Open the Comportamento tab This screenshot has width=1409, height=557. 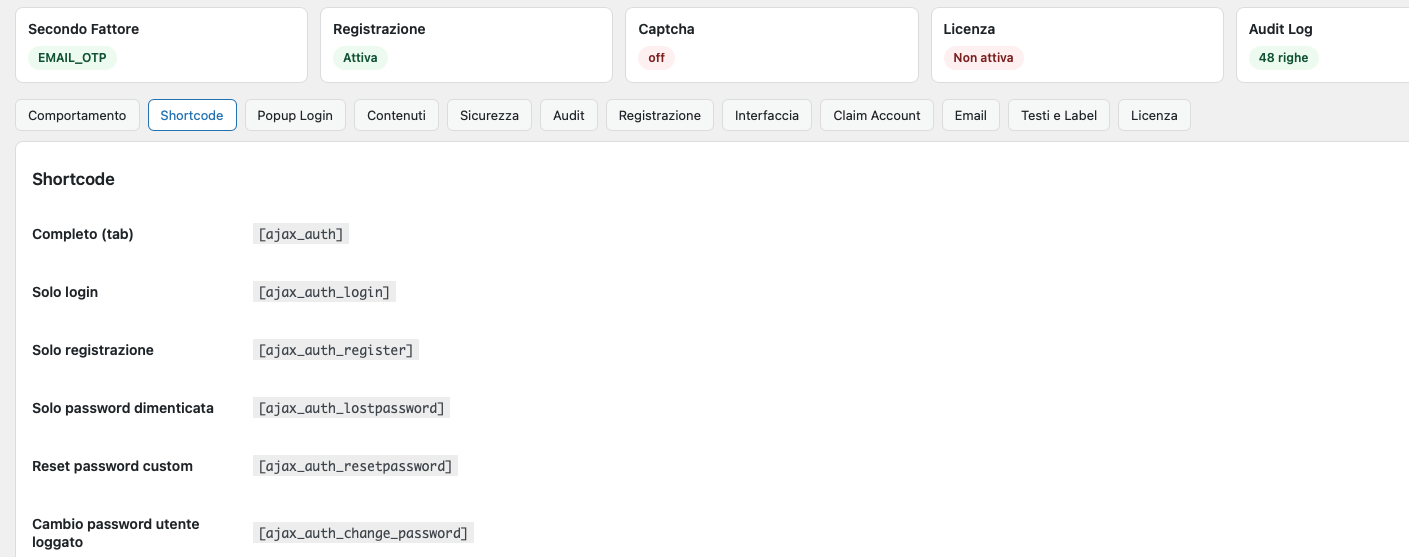[77, 115]
